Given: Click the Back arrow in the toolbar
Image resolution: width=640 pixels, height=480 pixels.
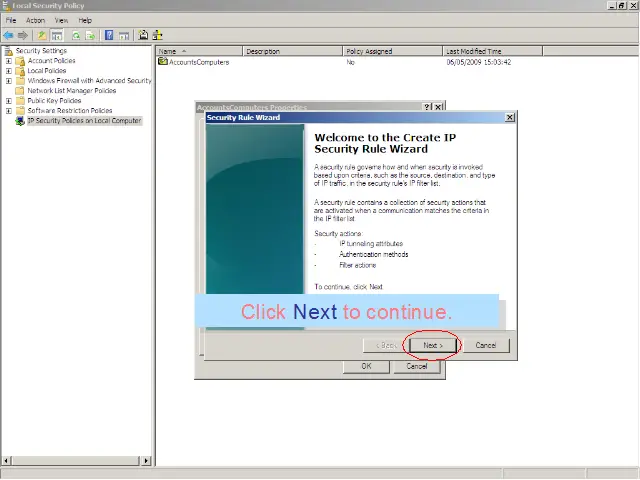Looking at the screenshot, I should click(x=8, y=35).
